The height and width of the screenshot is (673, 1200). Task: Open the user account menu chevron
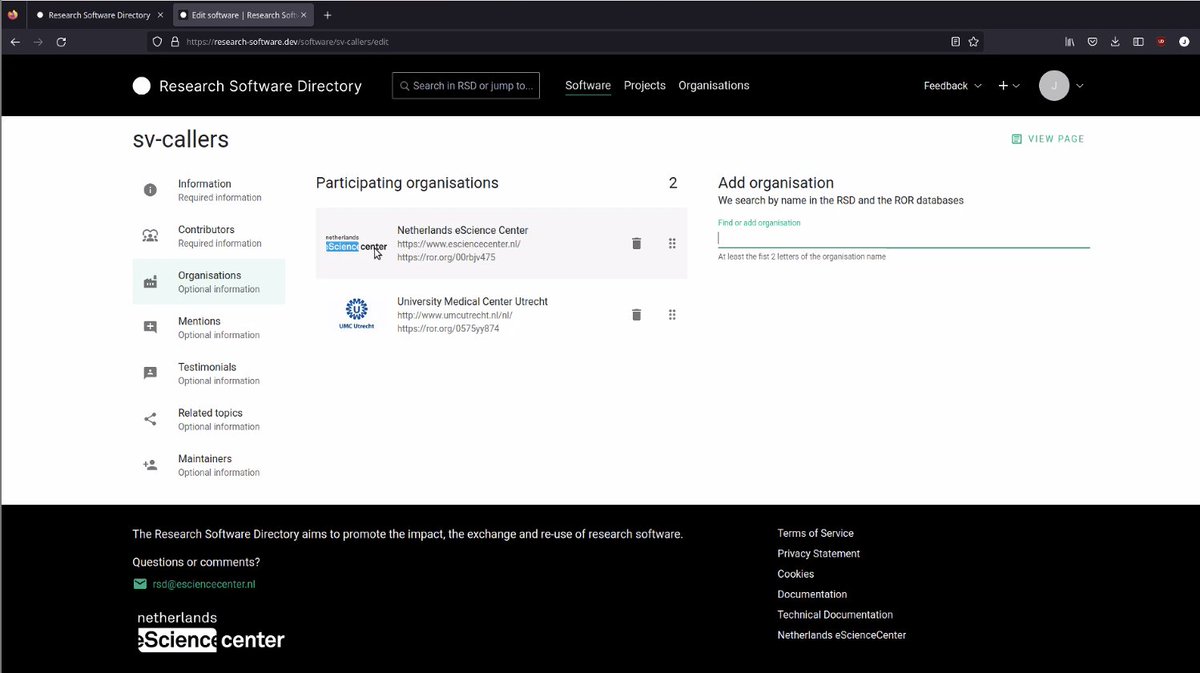(x=1080, y=86)
